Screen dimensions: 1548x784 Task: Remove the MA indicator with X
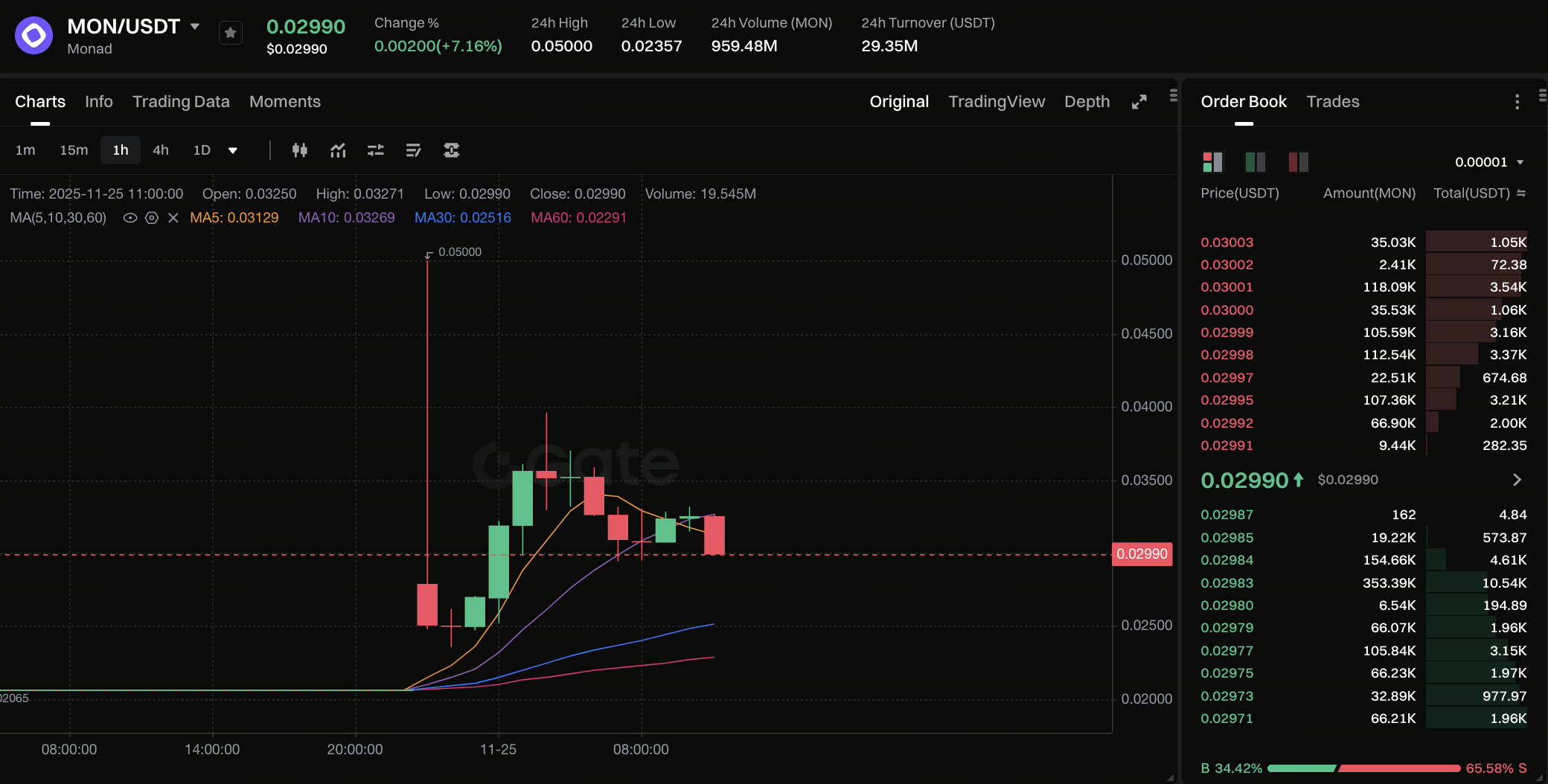click(173, 218)
